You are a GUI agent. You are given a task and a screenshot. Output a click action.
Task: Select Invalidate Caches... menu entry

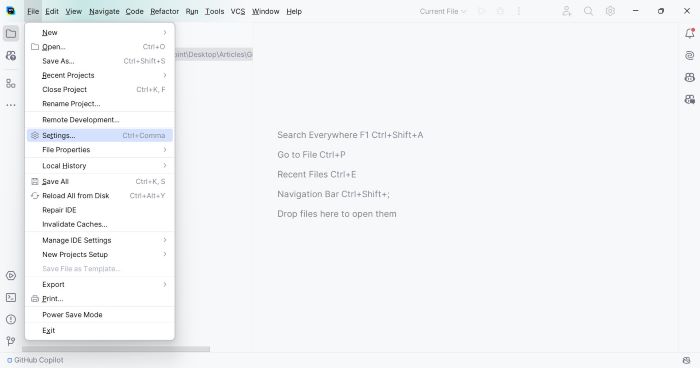pos(100,224)
